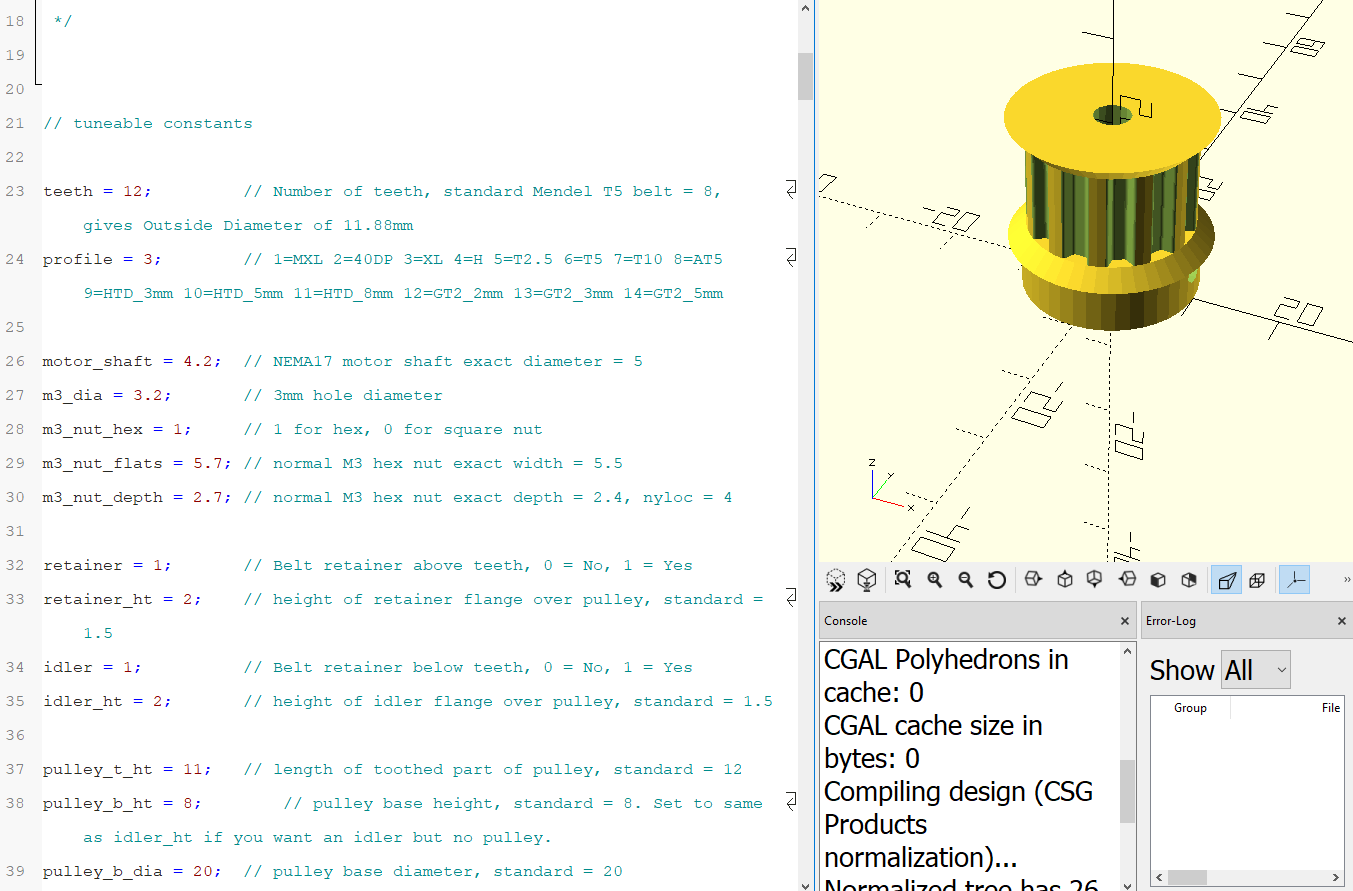Viewport: 1353px width, 891px height.
Task: Click the 'm3_nut_hex = 1;' code text
Action: pos(117,429)
